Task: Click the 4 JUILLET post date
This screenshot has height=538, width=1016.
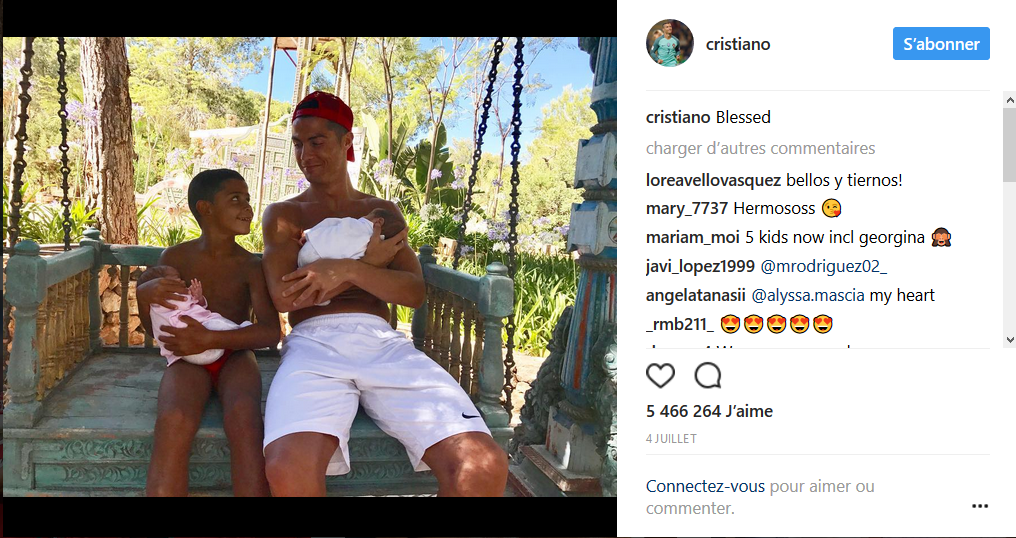Action: point(671,439)
